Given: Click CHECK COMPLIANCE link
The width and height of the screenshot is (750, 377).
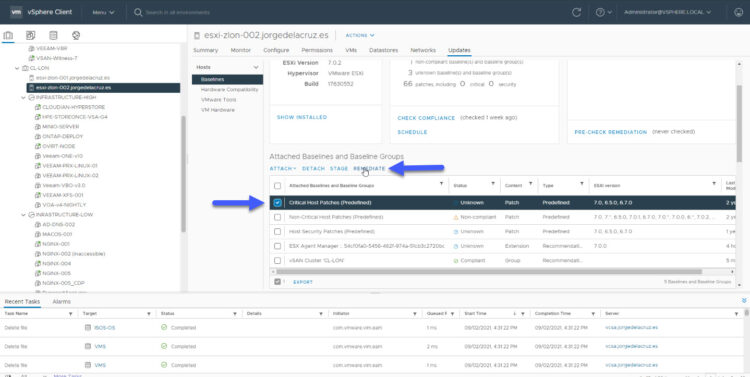Looking at the screenshot, I should 426,118.
